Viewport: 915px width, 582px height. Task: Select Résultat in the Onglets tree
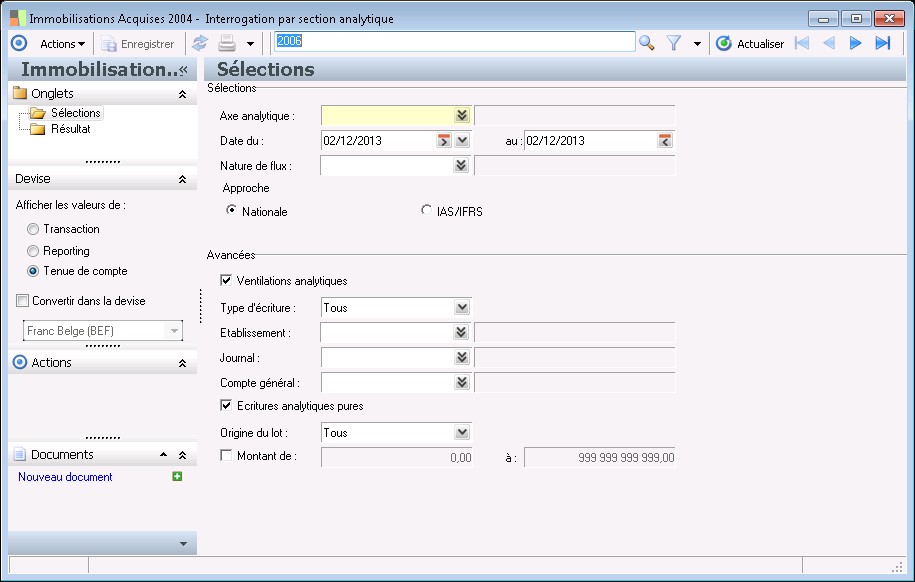click(70, 129)
